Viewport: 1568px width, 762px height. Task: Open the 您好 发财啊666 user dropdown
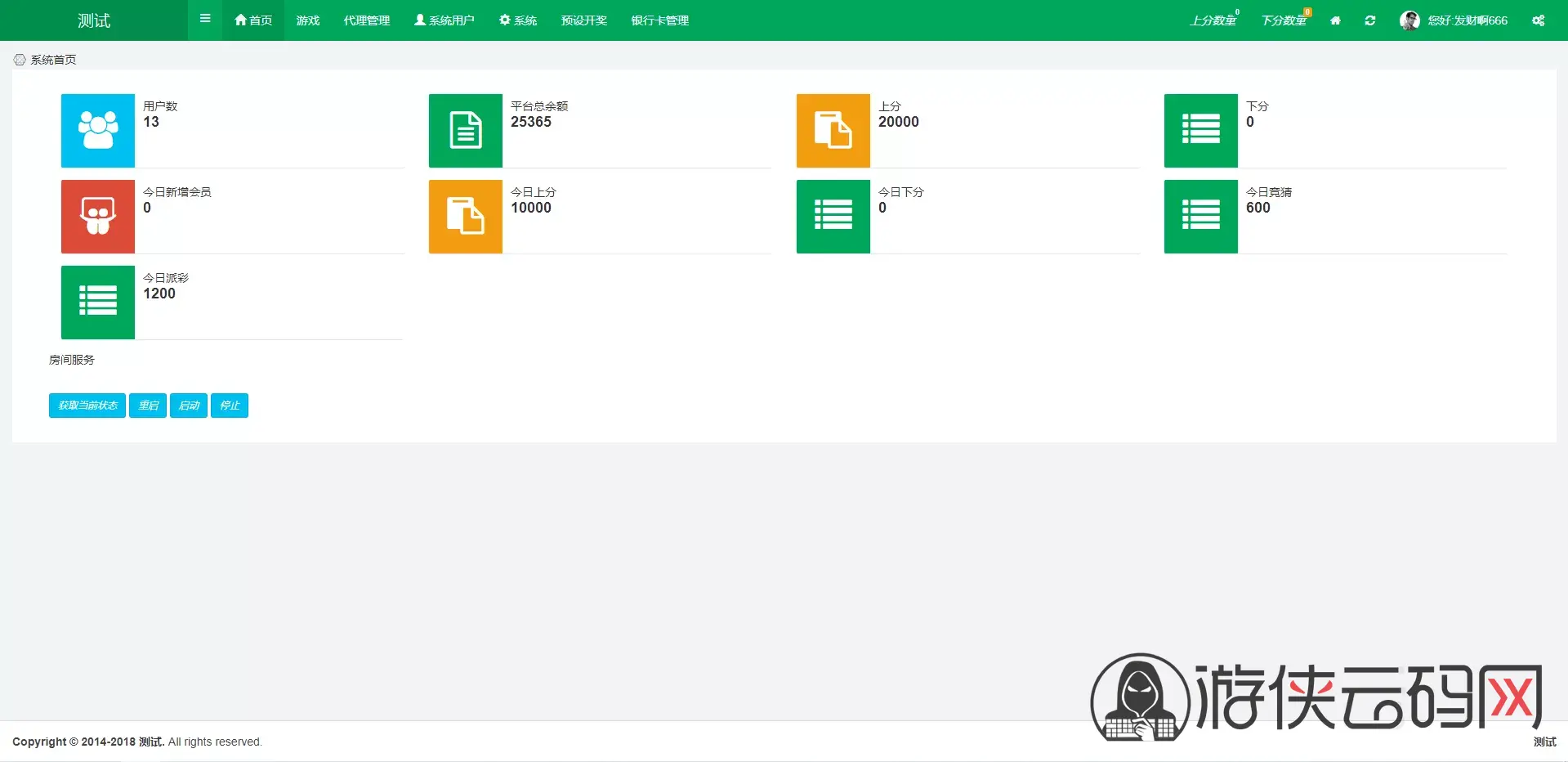1454,20
